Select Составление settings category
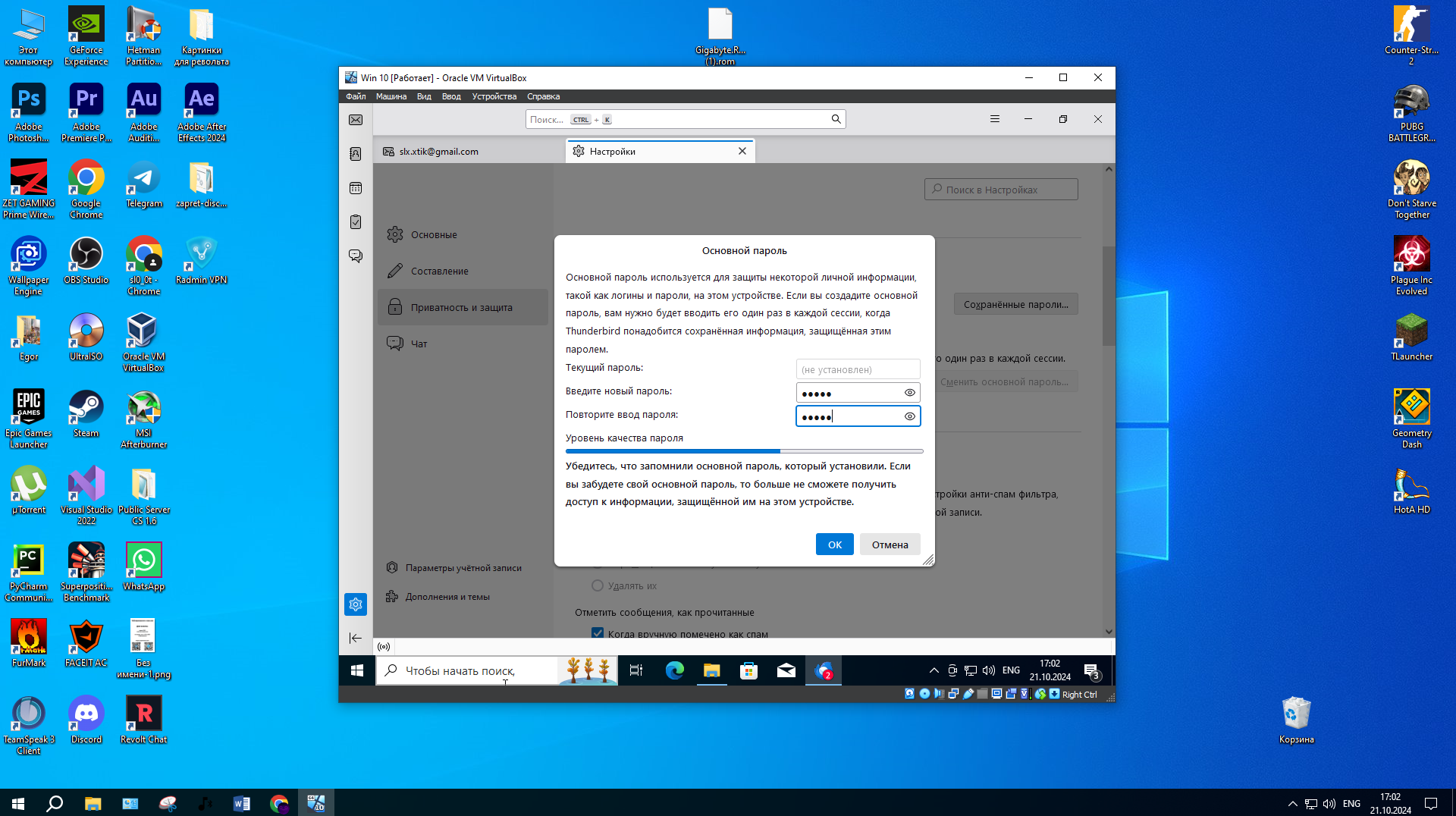The image size is (1456, 816). 463,271
